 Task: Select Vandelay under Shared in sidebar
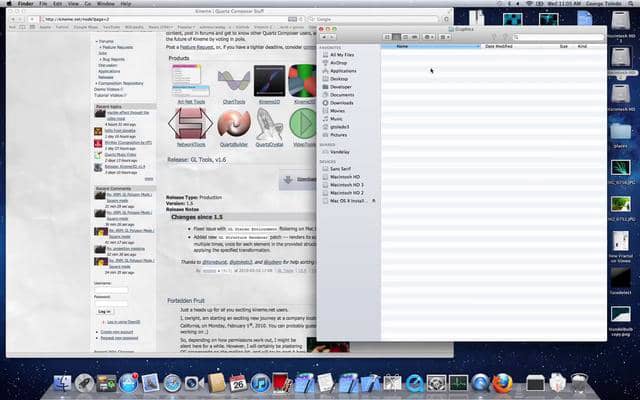click(340, 152)
